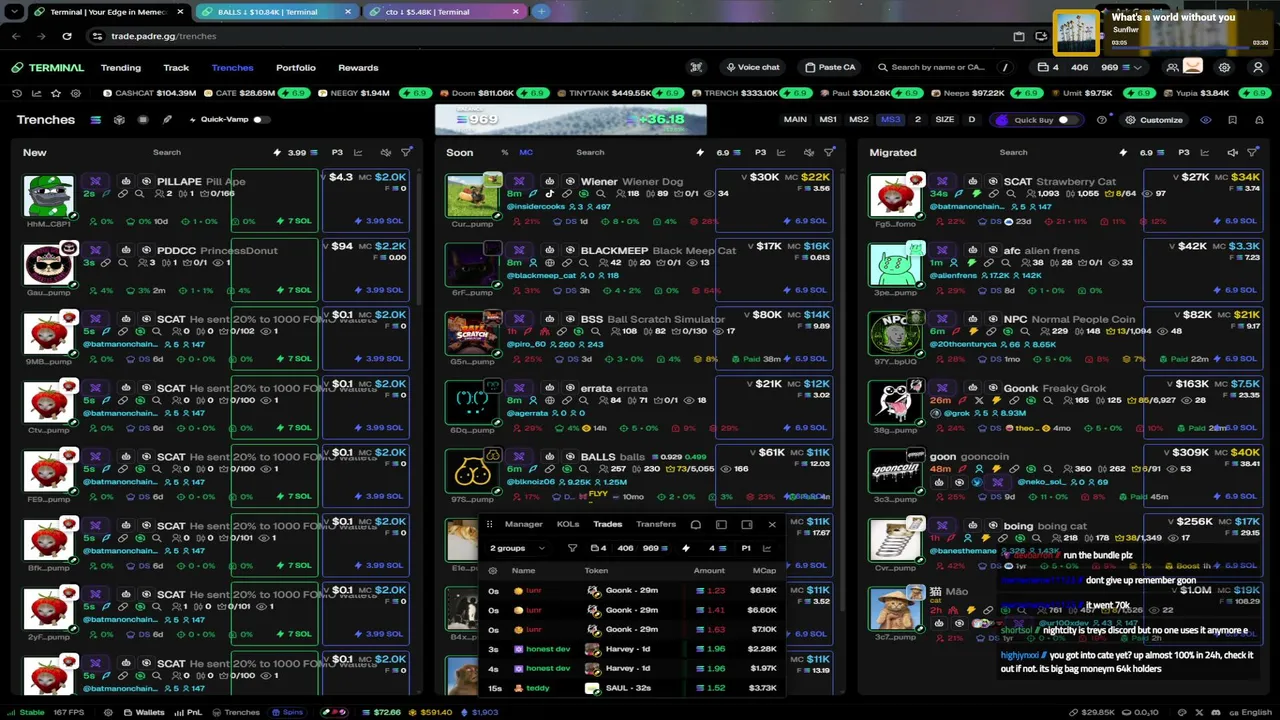Click the Search field in the Migrated column
Image resolution: width=1280 pixels, height=720 pixels.
coord(1013,153)
